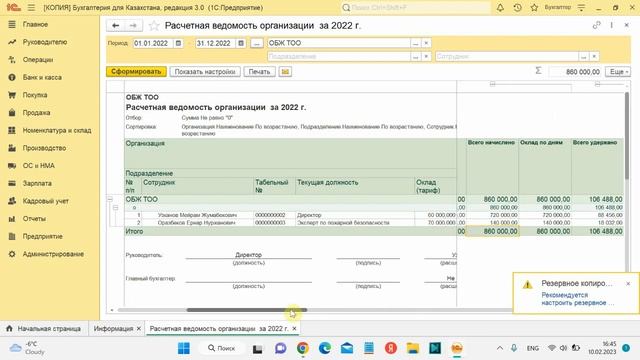Open Подразделение selection ellipsis

(x=416, y=57)
